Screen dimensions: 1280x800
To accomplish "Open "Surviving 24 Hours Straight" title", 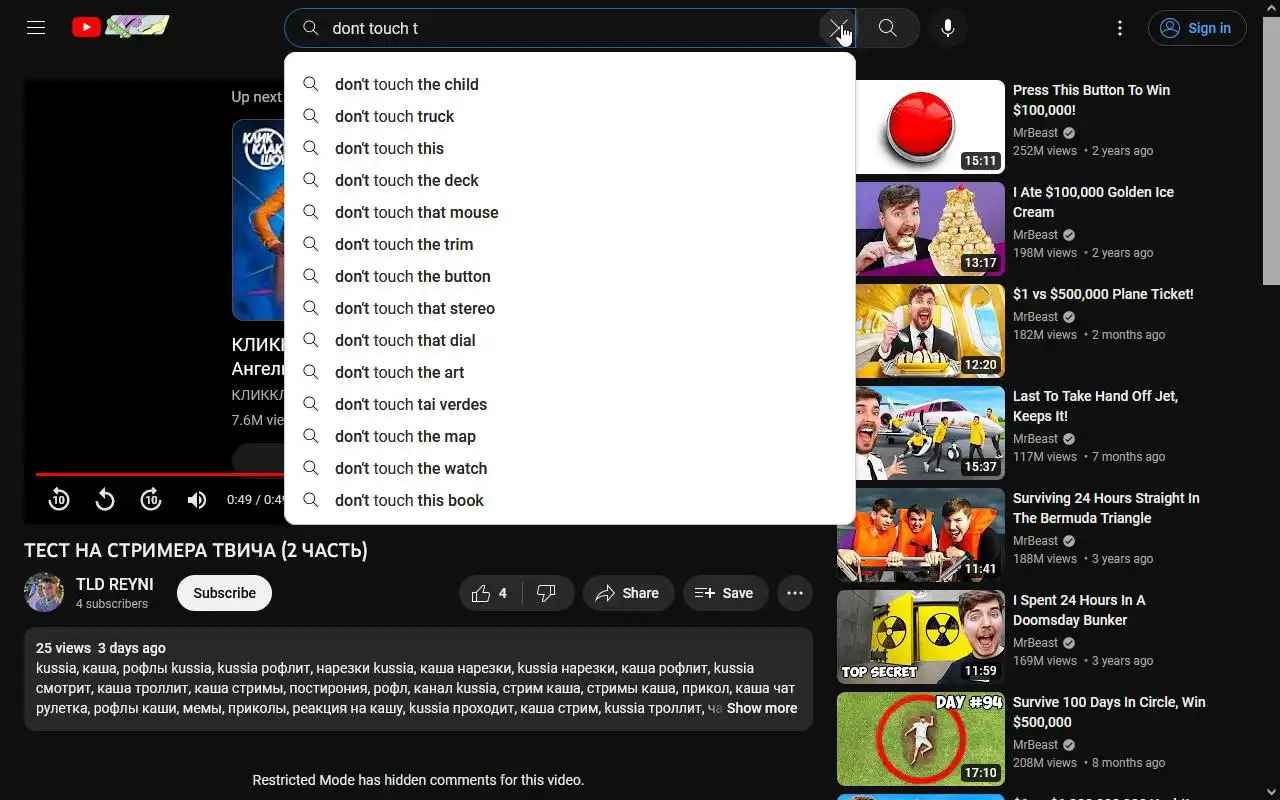I will 1106,508.
